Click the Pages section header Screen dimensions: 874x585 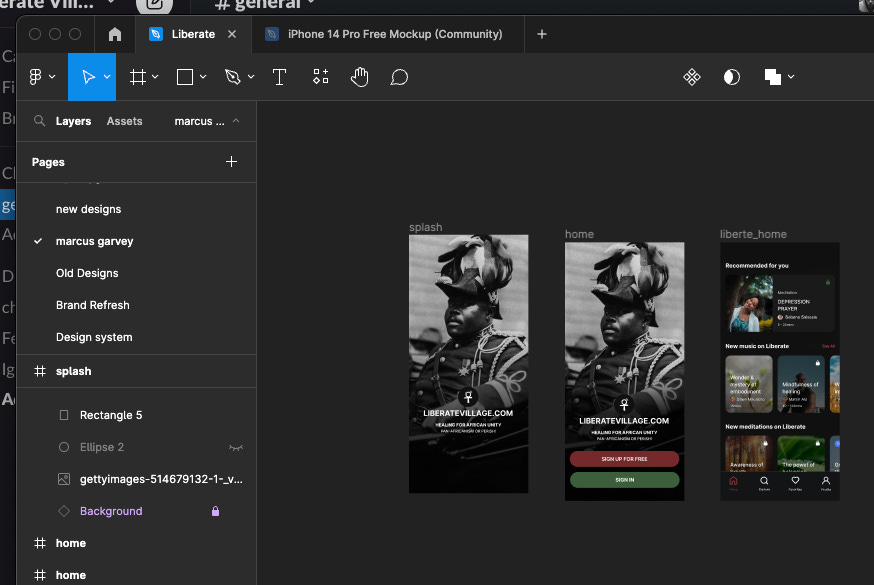click(48, 162)
